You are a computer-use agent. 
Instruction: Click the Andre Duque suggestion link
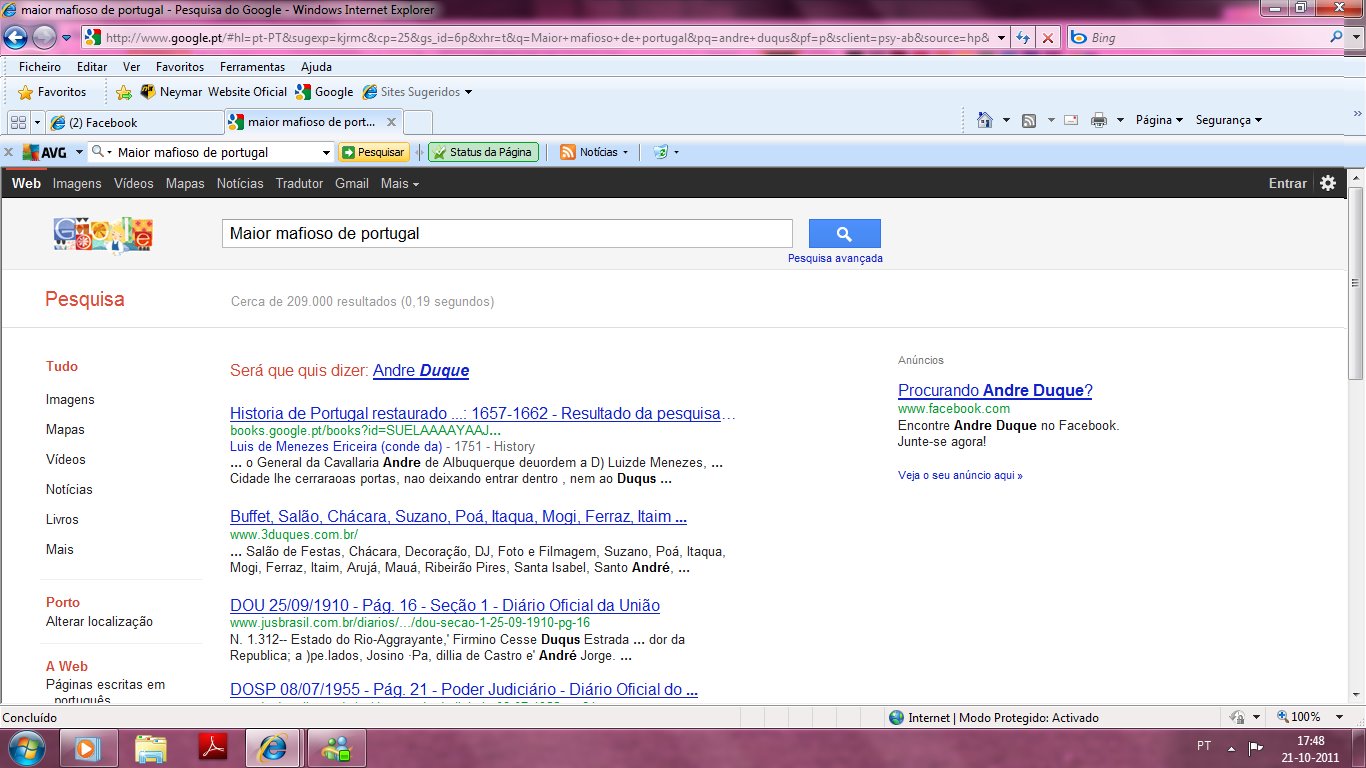[421, 371]
